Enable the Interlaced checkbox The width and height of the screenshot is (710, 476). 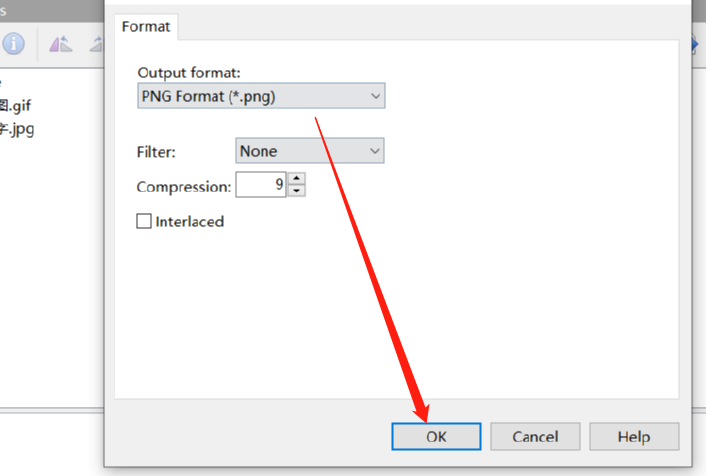pos(144,221)
